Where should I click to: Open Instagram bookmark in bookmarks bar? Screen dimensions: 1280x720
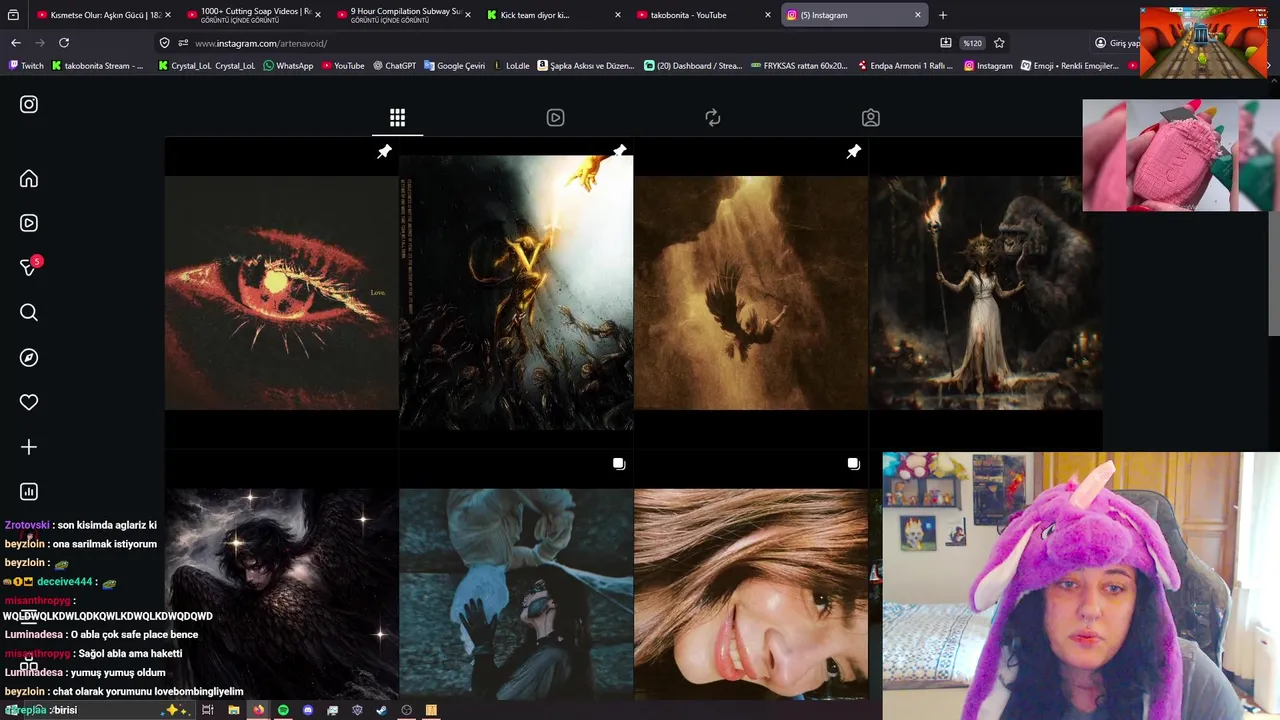pyautogui.click(x=988, y=66)
